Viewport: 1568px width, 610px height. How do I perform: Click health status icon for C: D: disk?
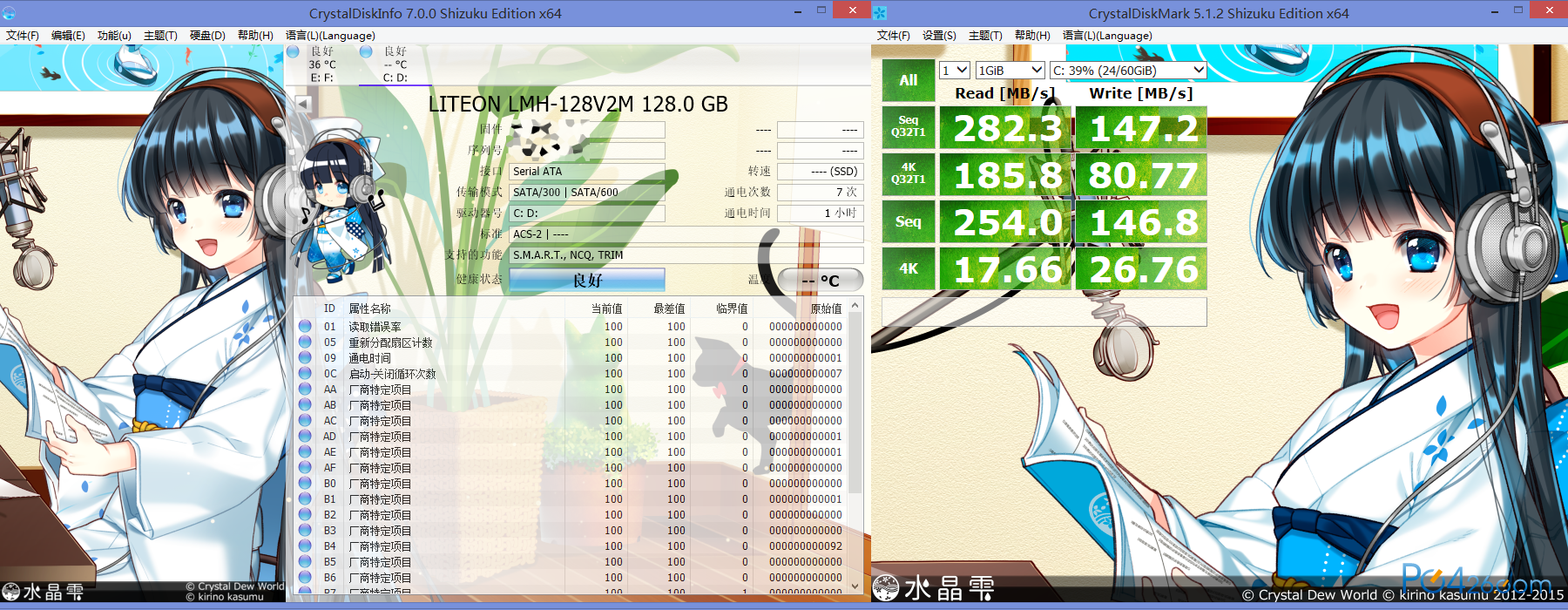pos(367,51)
